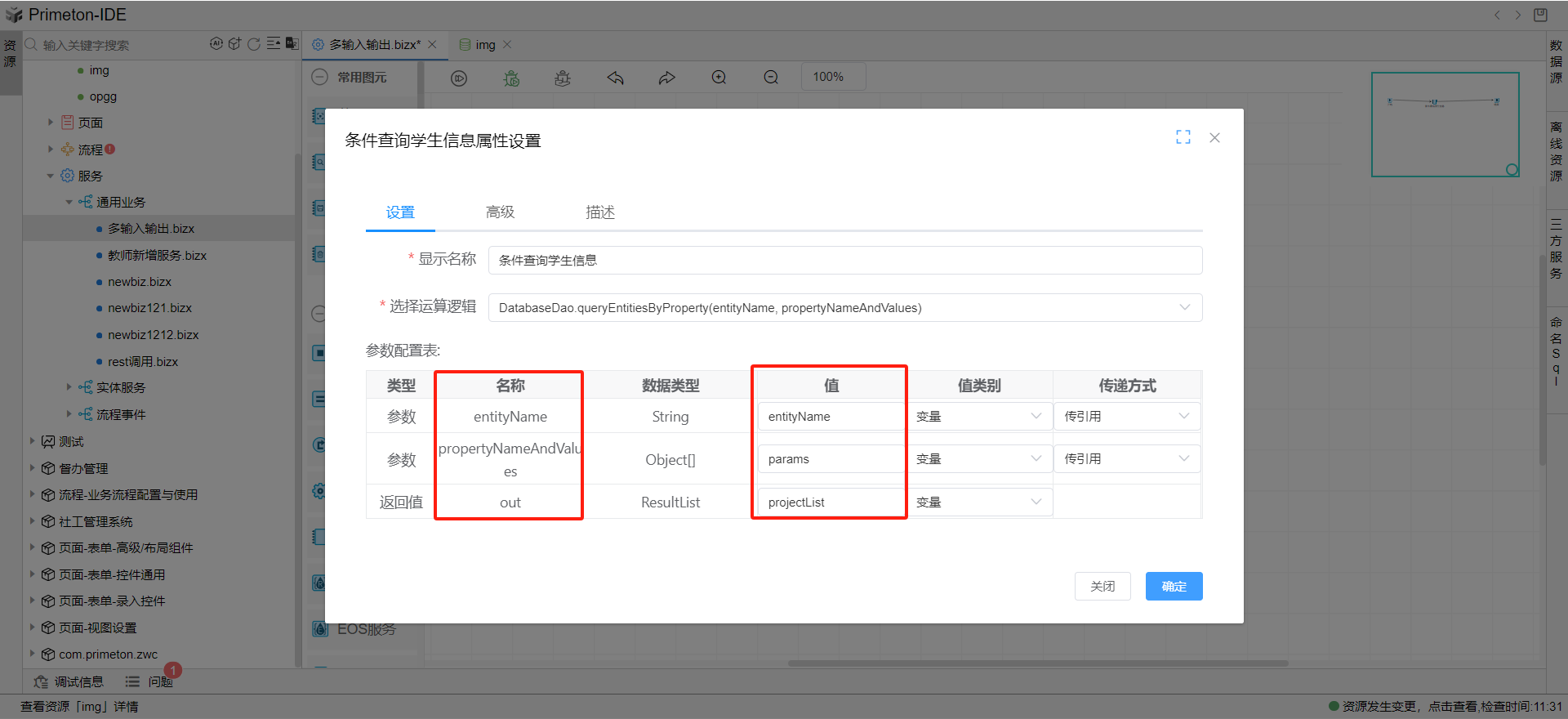The width and height of the screenshot is (1568, 719).
Task: Collapse the 常用图元 palette section
Action: (x=320, y=77)
